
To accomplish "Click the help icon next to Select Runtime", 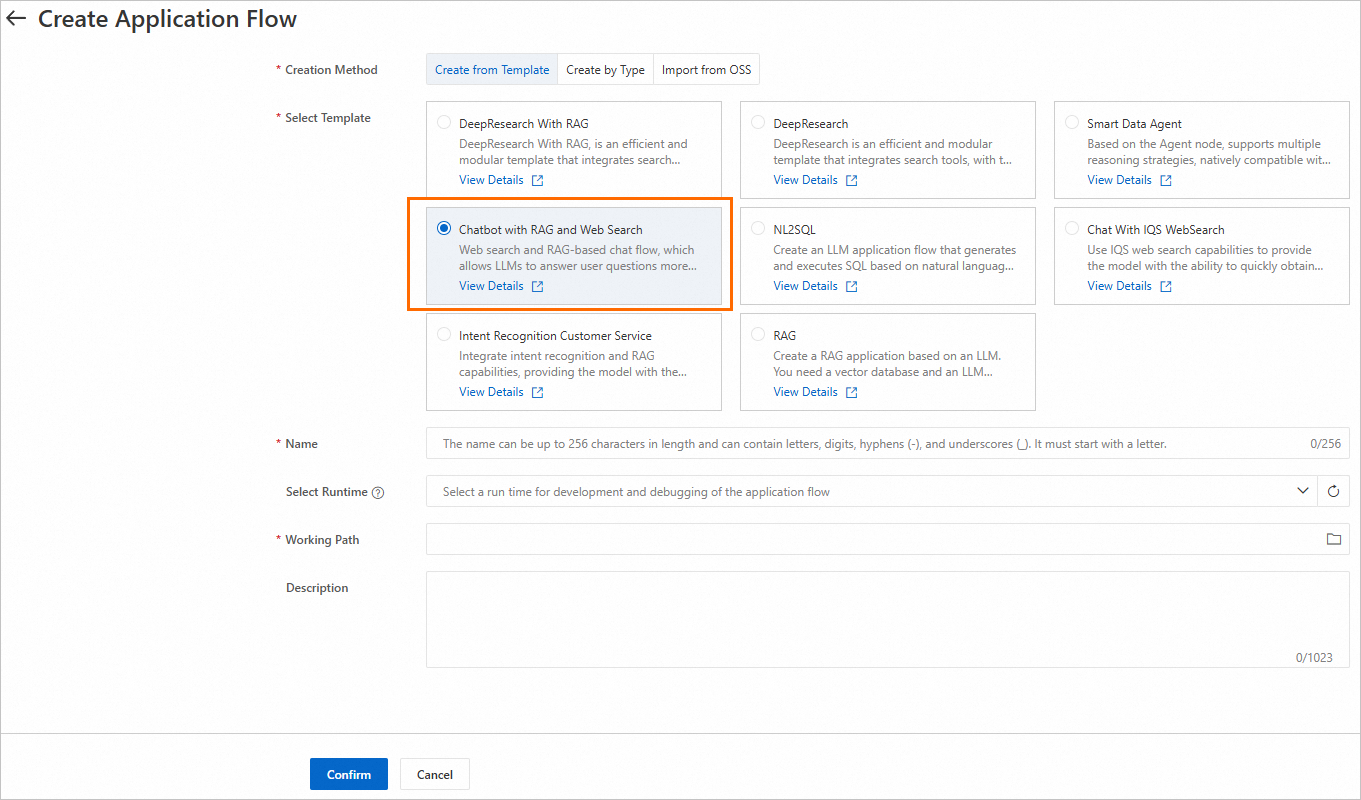I will [x=376, y=491].
